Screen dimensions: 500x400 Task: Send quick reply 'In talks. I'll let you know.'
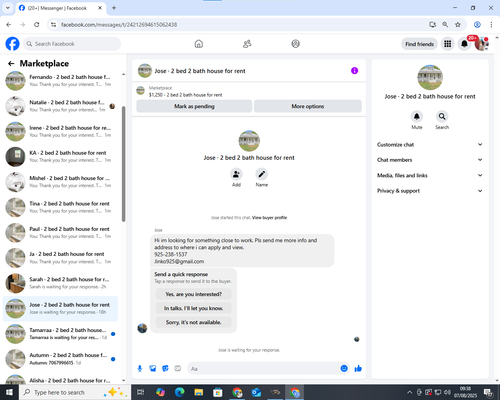pyautogui.click(x=193, y=308)
